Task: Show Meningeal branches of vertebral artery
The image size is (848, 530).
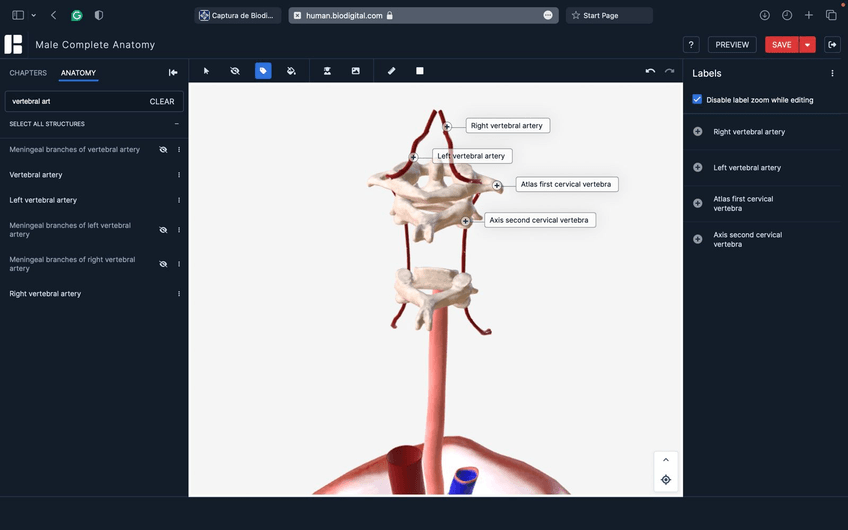Action: coord(163,149)
